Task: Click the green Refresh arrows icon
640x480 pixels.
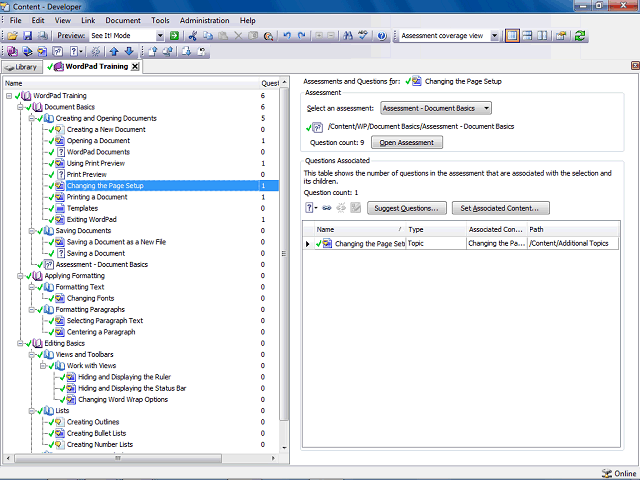Action: (580, 36)
